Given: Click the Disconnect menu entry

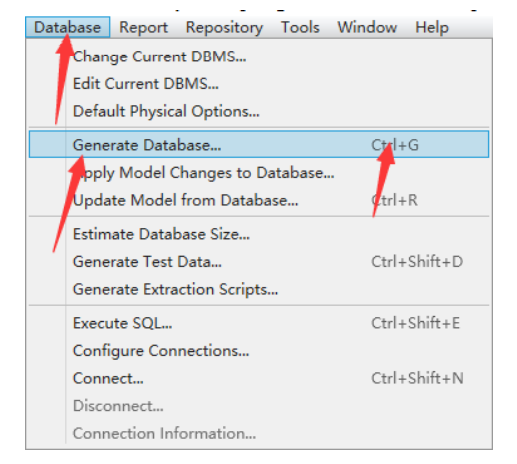Looking at the screenshot, I should [259, 406].
